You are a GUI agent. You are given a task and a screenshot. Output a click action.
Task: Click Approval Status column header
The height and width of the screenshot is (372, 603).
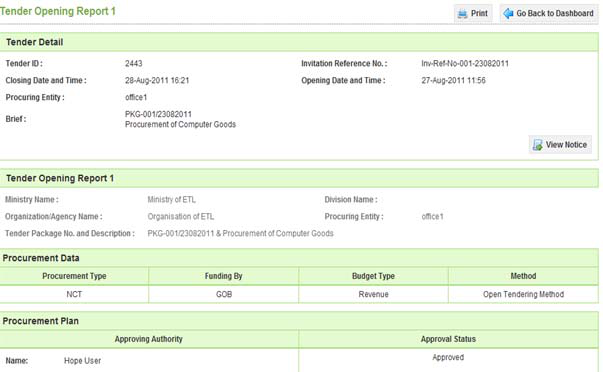point(448,339)
